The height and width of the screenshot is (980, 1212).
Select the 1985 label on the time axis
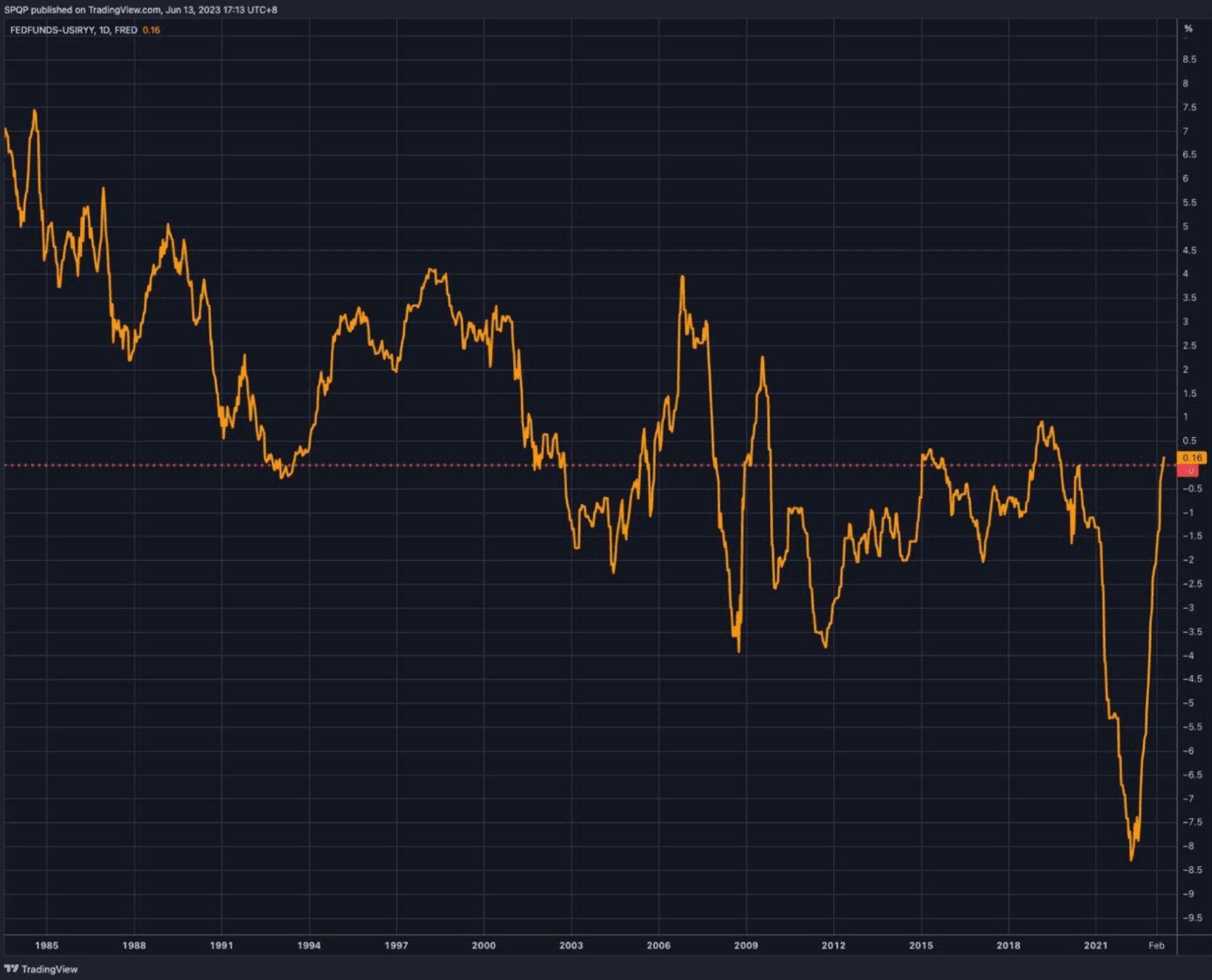pyautogui.click(x=46, y=945)
